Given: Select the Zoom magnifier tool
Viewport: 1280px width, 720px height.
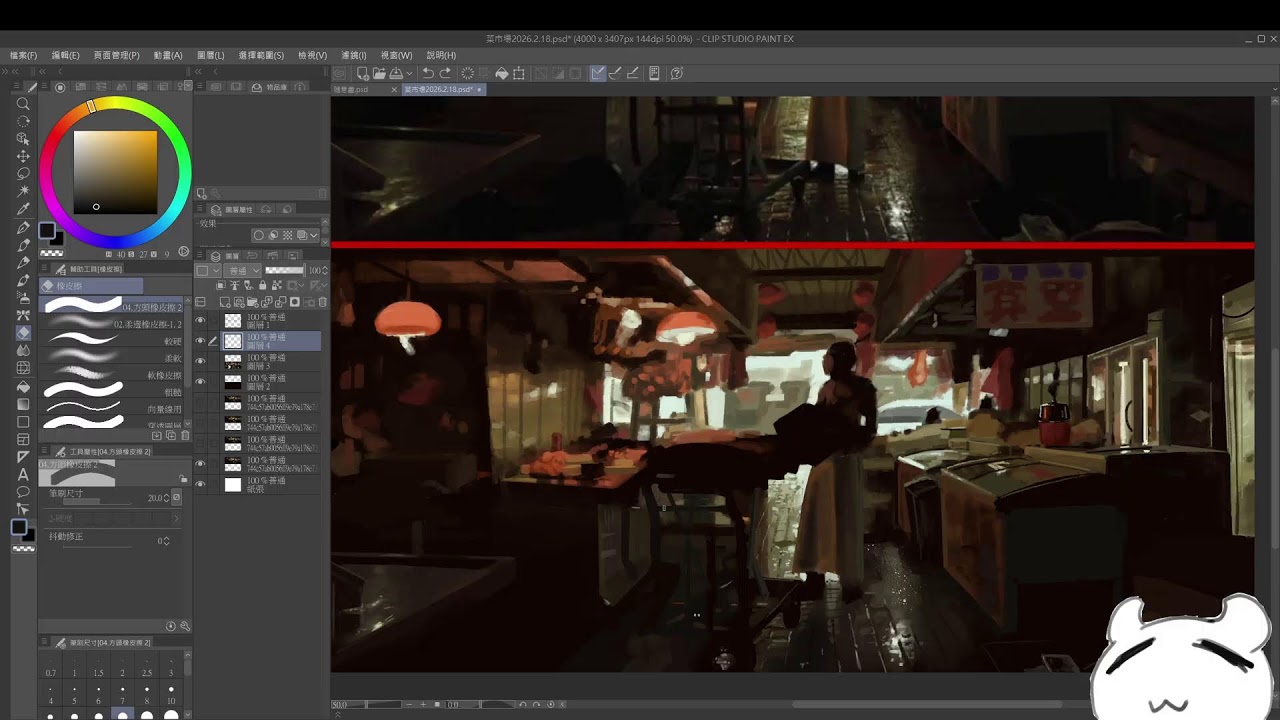Looking at the screenshot, I should coord(23,103).
